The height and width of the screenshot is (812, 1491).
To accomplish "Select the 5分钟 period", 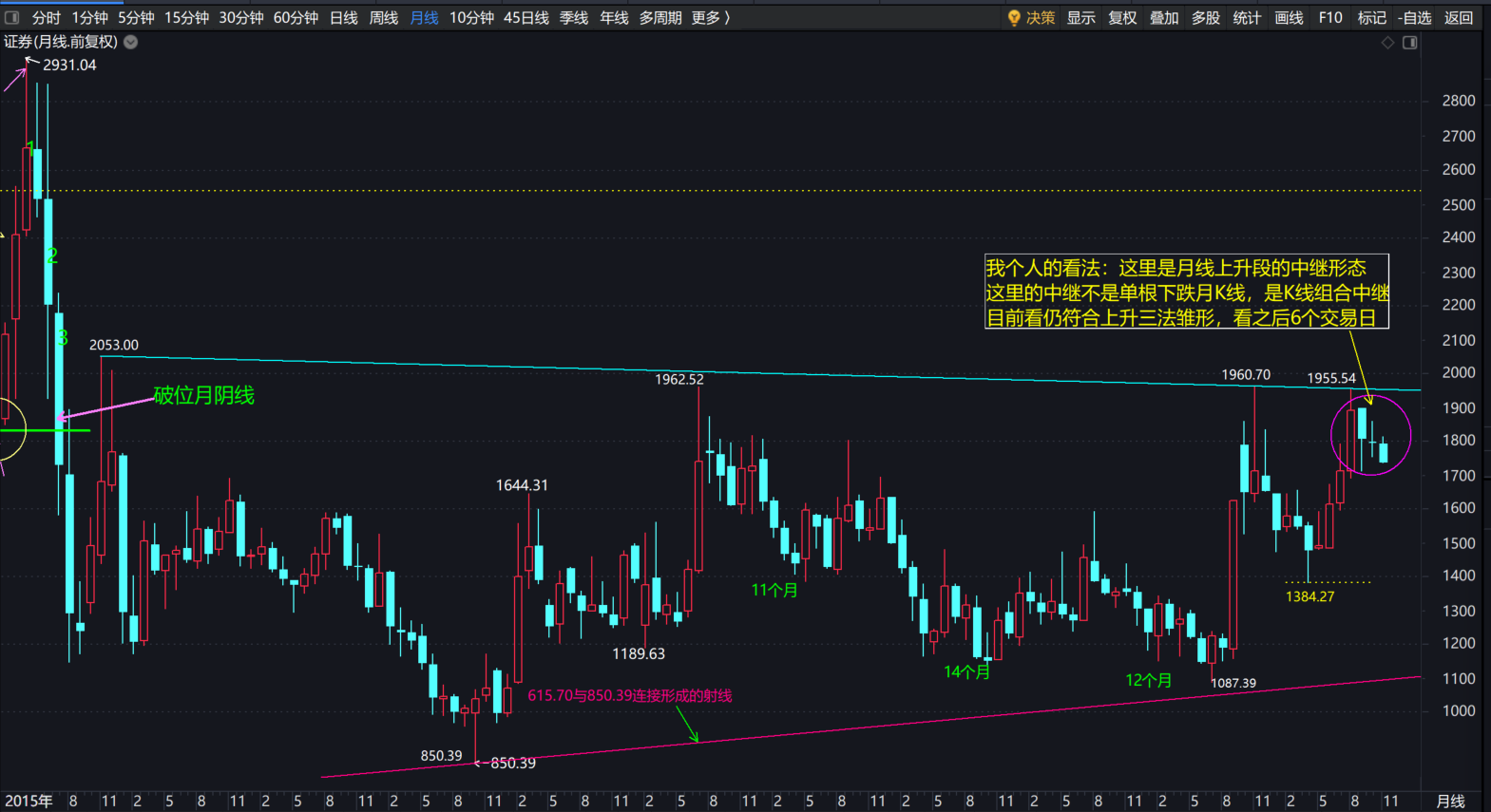I will coord(136,17).
